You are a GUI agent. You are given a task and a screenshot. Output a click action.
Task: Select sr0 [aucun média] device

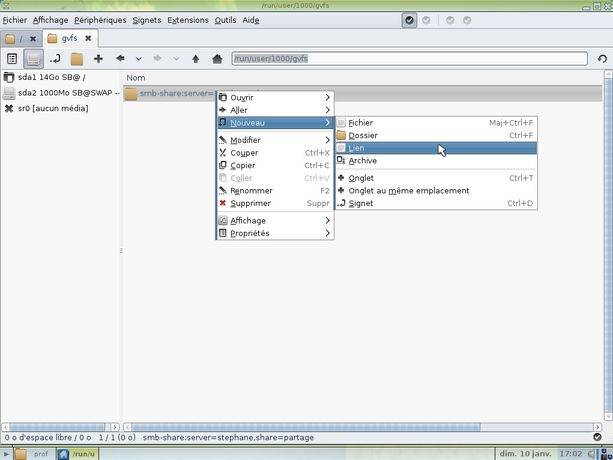tap(61, 108)
